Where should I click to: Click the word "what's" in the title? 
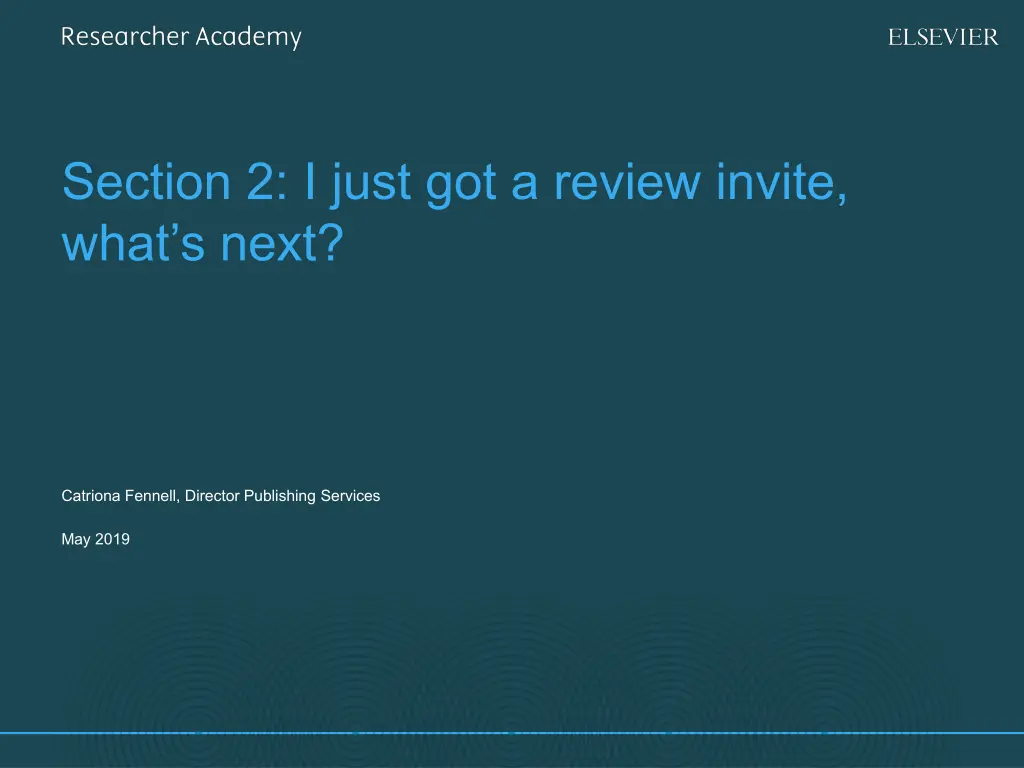[x=134, y=243]
